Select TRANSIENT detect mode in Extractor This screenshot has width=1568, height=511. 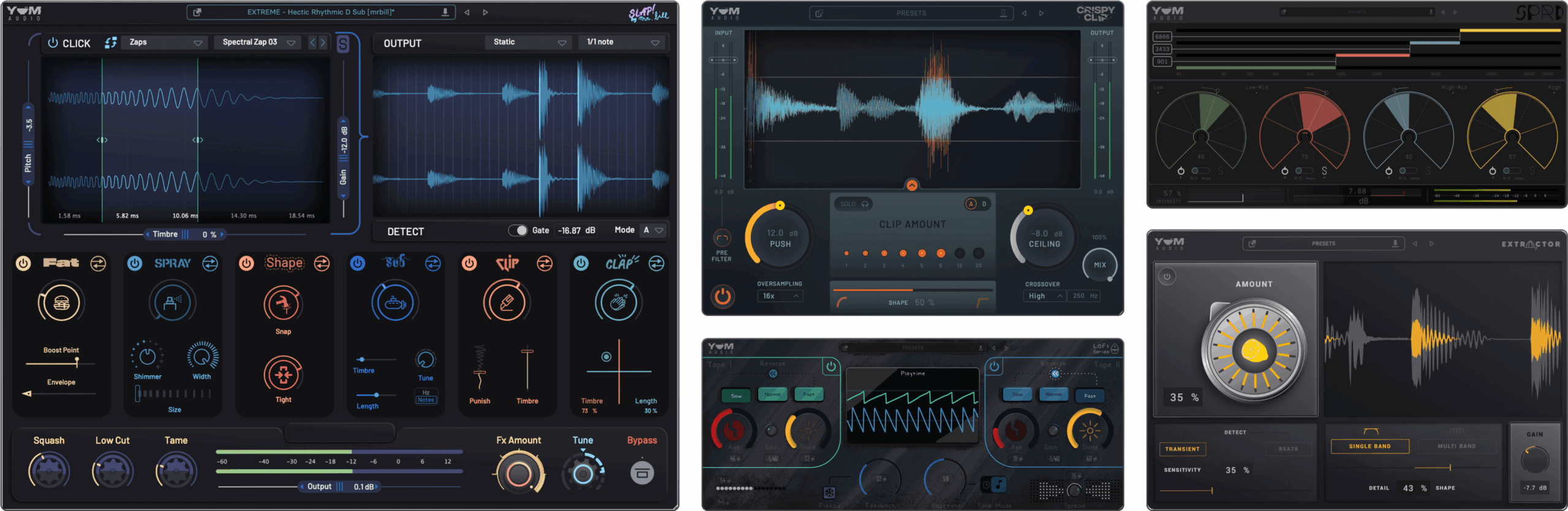point(1182,449)
